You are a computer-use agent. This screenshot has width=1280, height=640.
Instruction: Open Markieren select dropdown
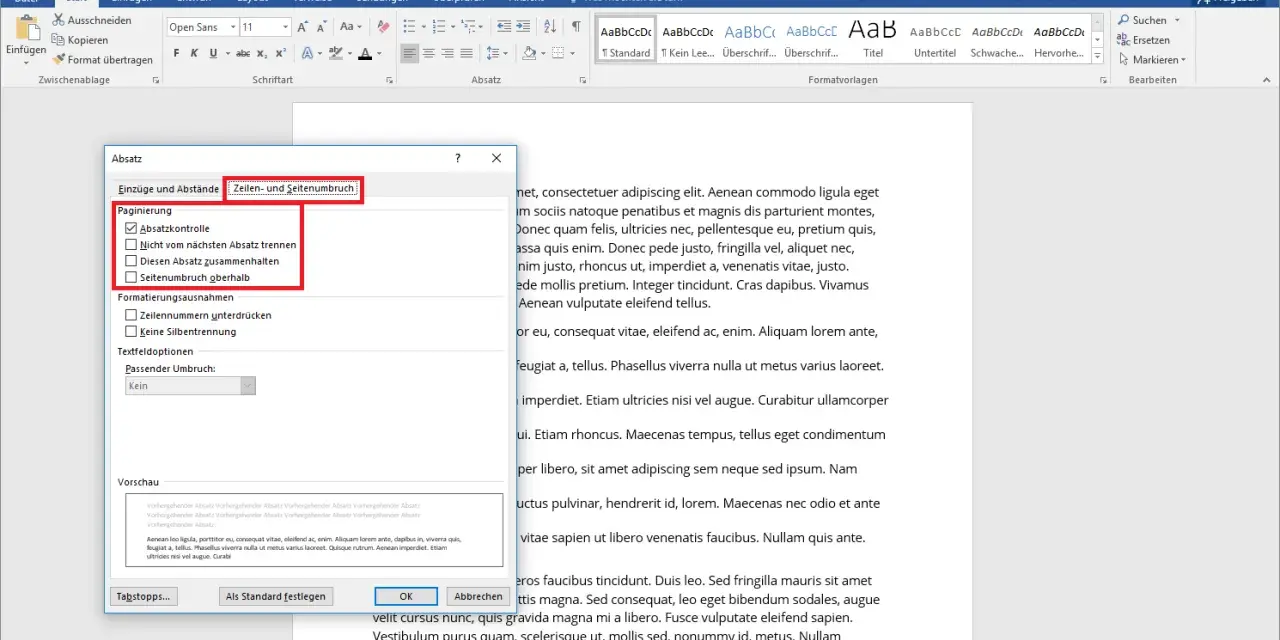pyautogui.click(x=1150, y=60)
